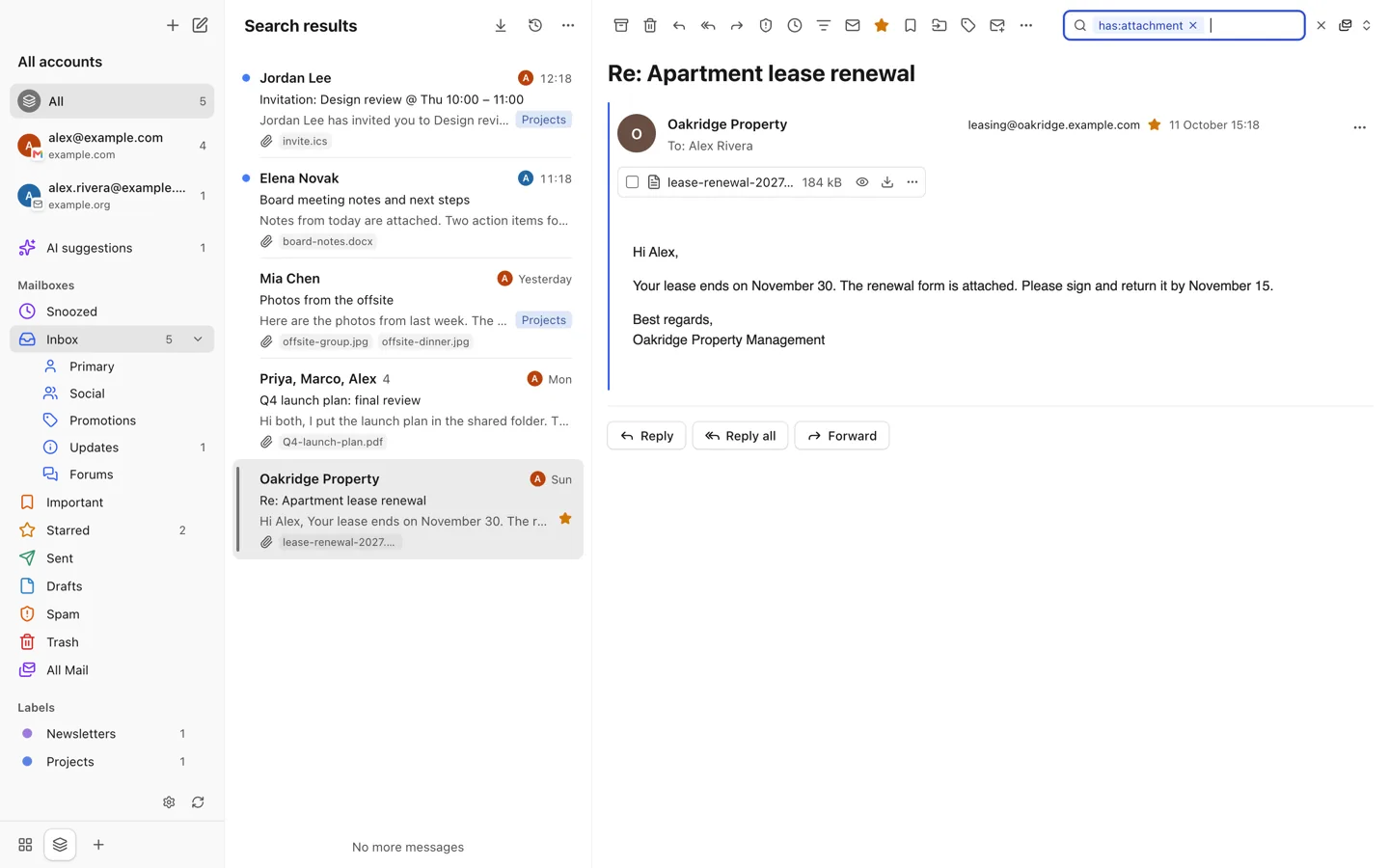Download the lease-renewal attachment
Viewport: 1389px width, 868px height.
887,182
